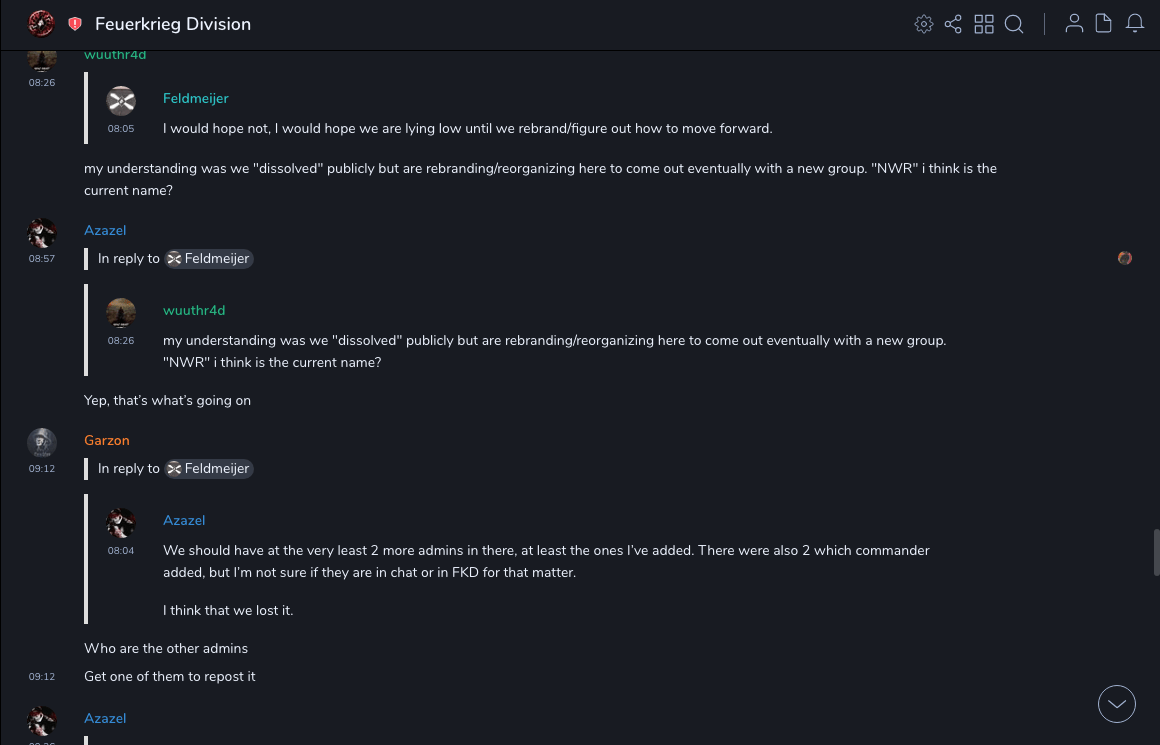The height and width of the screenshot is (745, 1160).
Task: Click the red shield encryption warning icon
Action: click(75, 24)
